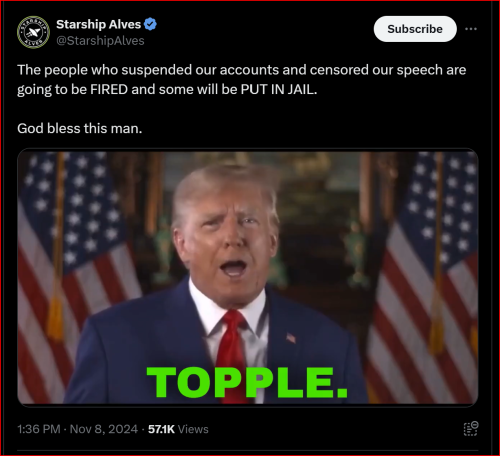
Task: Open the Nov 8, 2024 date link
Action: 104,429
